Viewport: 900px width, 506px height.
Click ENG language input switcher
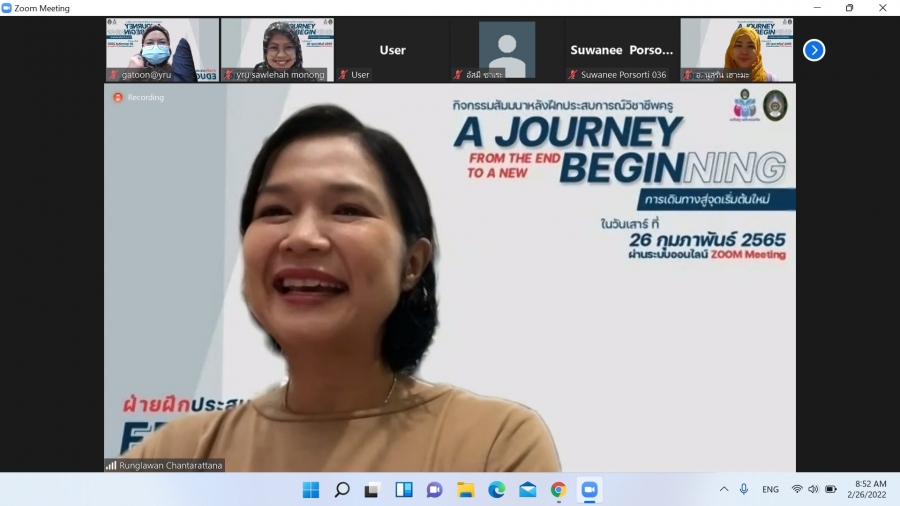pos(770,489)
